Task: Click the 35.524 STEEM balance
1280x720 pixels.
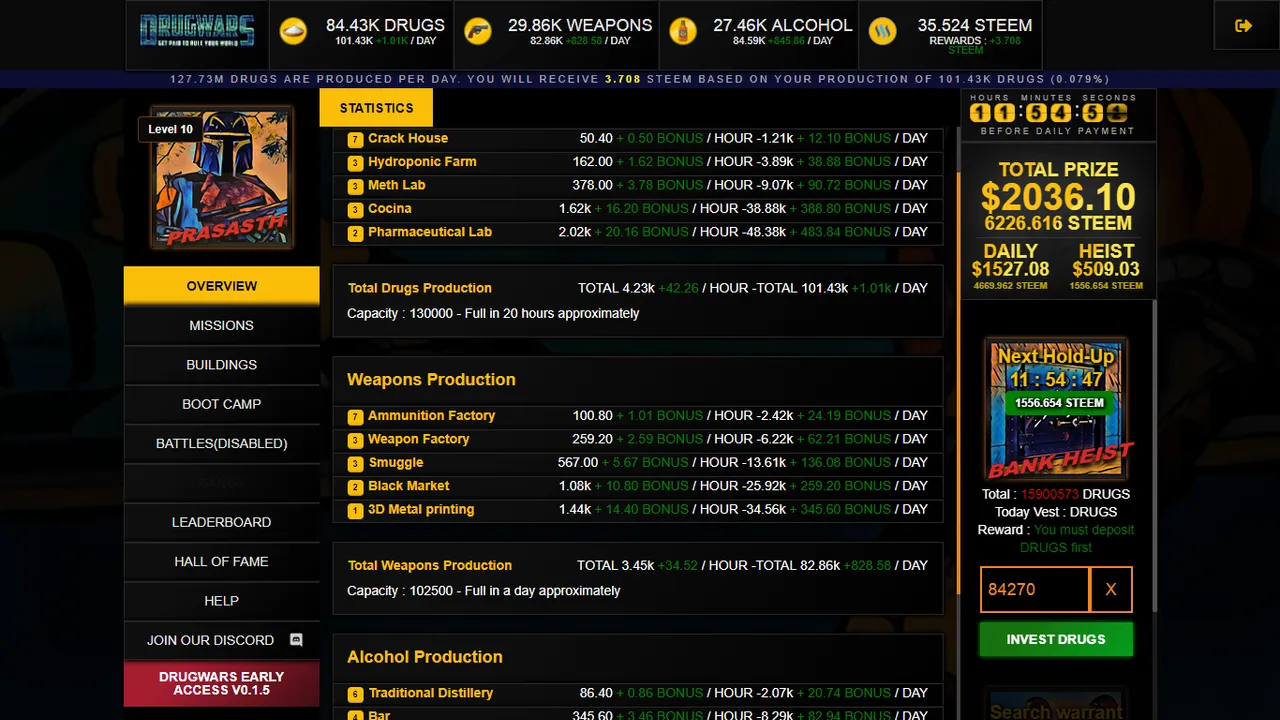Action: (x=974, y=25)
